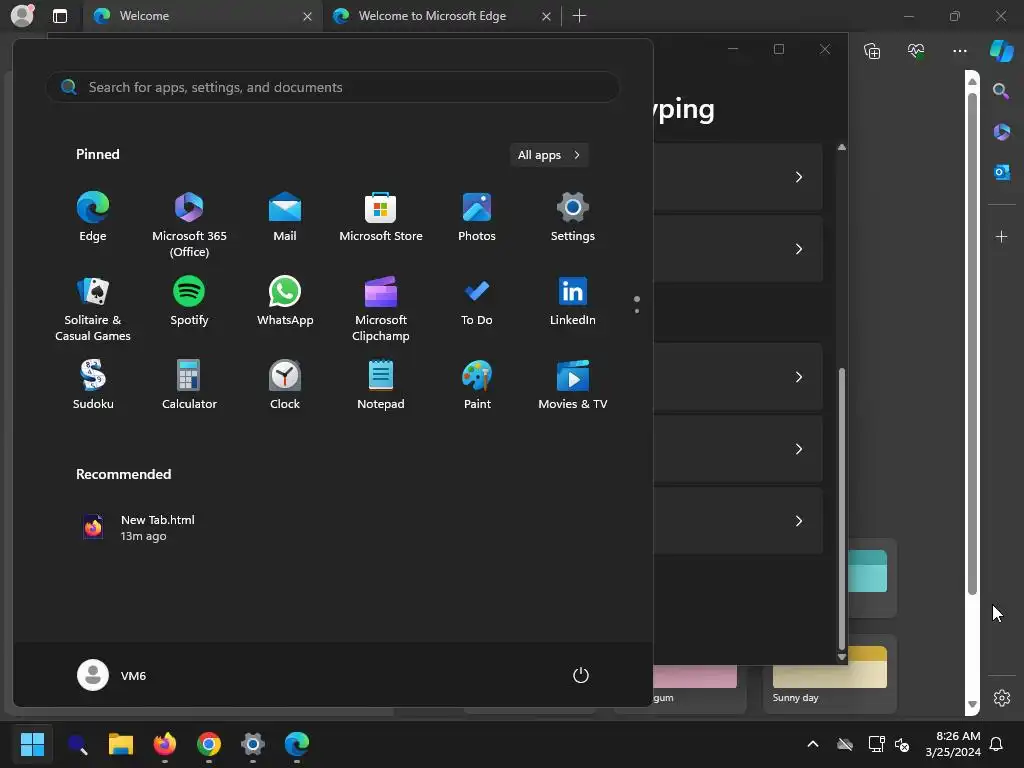Open File Explorer from taskbar

tap(121, 744)
